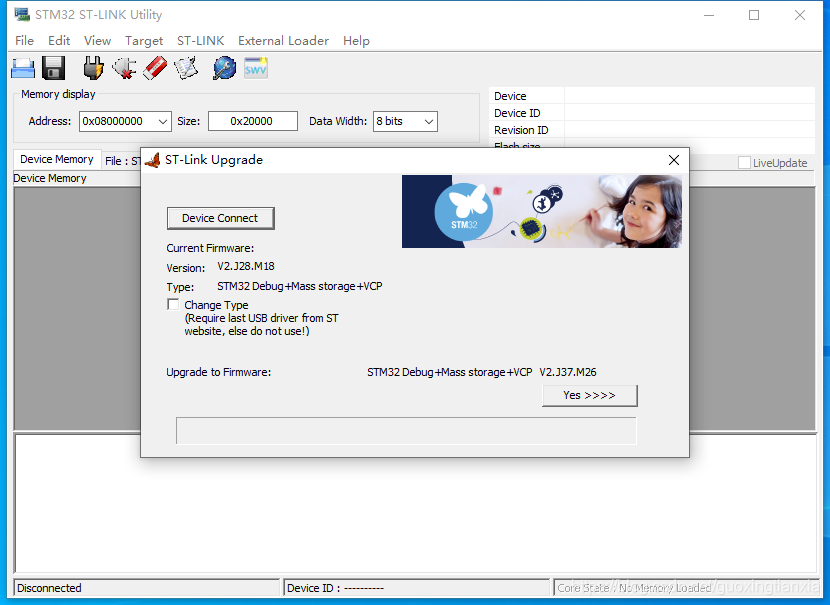This screenshot has width=830, height=605.
Task: Click the Device Connect button
Action: (220, 218)
